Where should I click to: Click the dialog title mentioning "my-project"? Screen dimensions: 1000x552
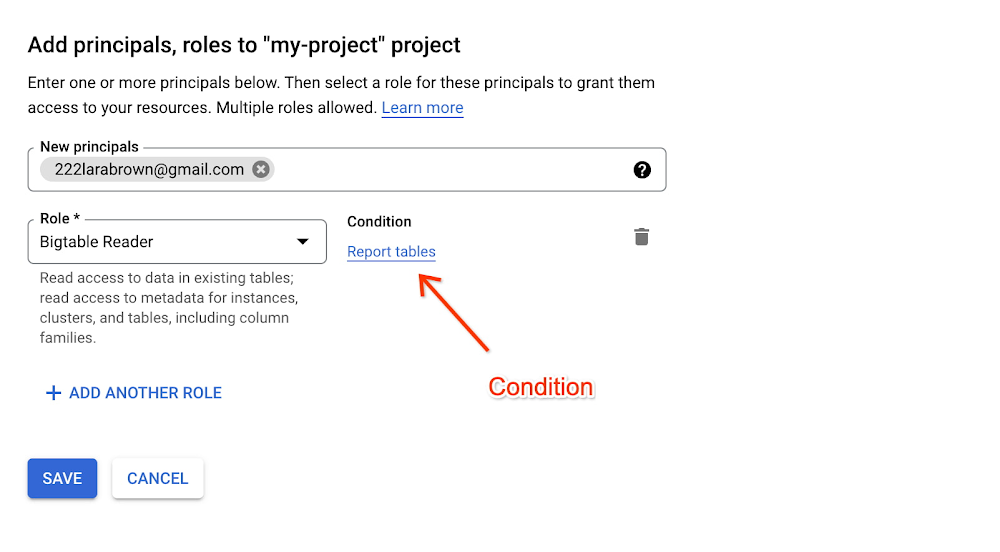tap(244, 45)
